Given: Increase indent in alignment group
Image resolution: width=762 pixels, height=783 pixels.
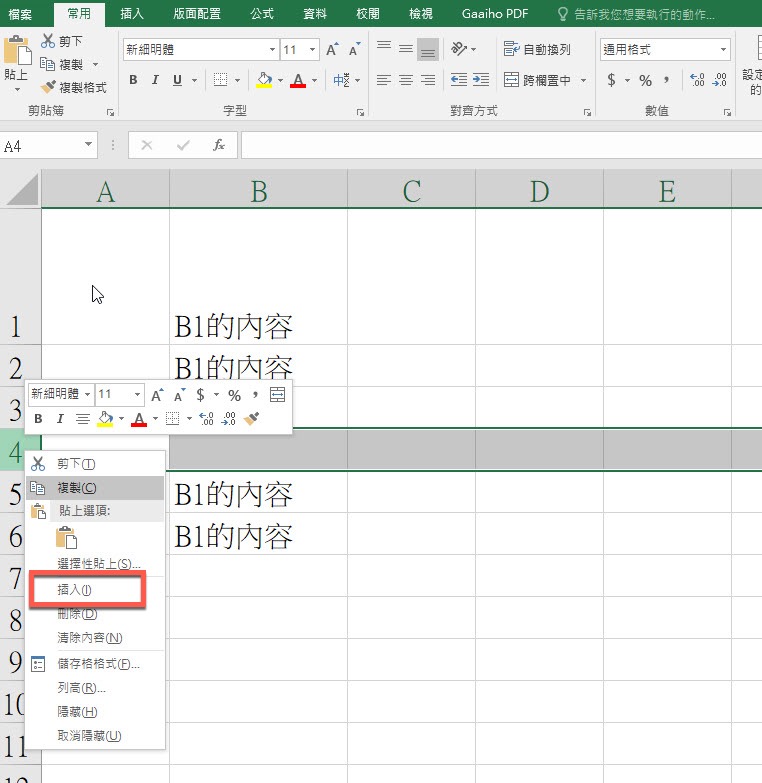Looking at the screenshot, I should pos(480,80).
